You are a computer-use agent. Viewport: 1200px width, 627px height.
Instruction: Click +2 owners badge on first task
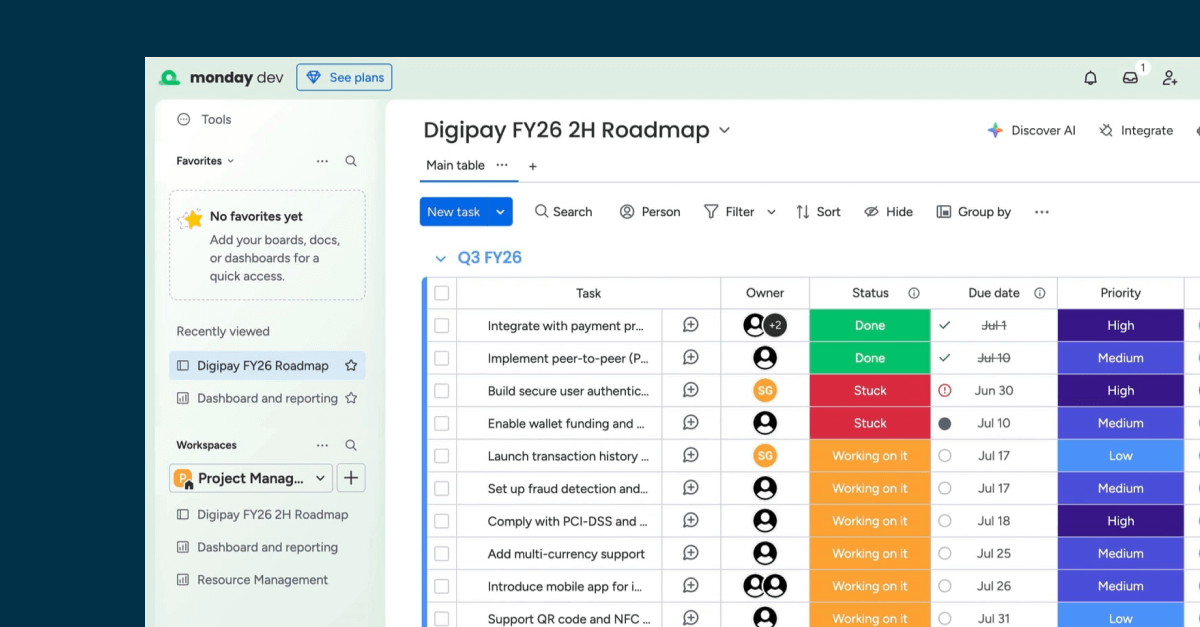pos(775,325)
